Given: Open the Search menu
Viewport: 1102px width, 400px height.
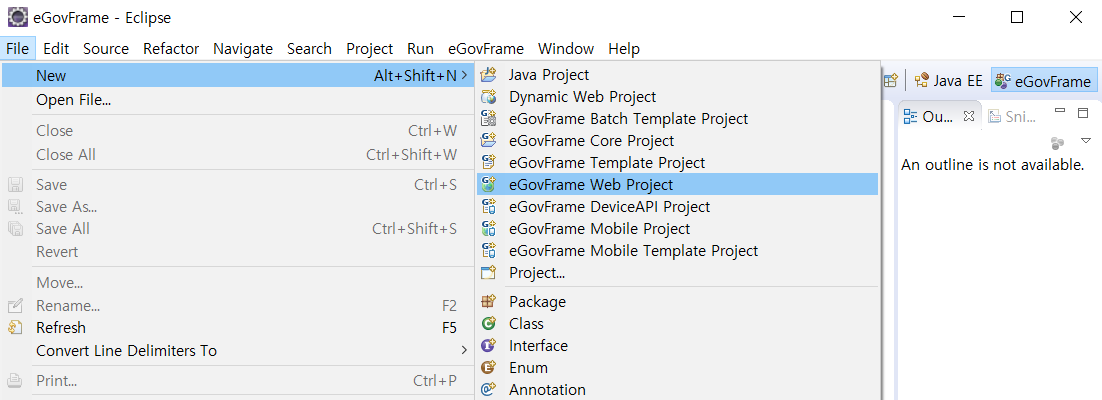Looking at the screenshot, I should tap(309, 49).
